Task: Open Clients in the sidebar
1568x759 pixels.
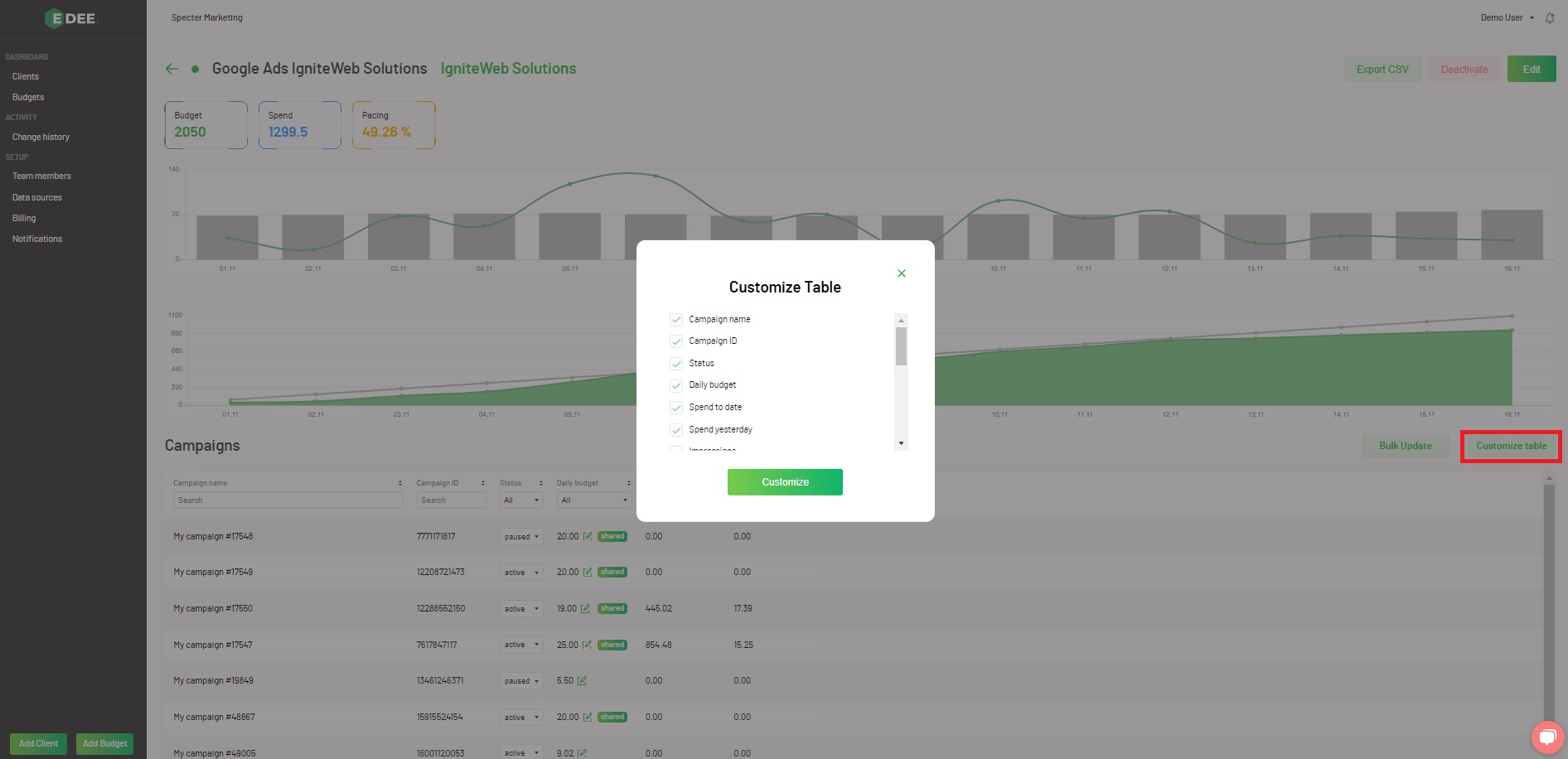Action: (x=26, y=76)
